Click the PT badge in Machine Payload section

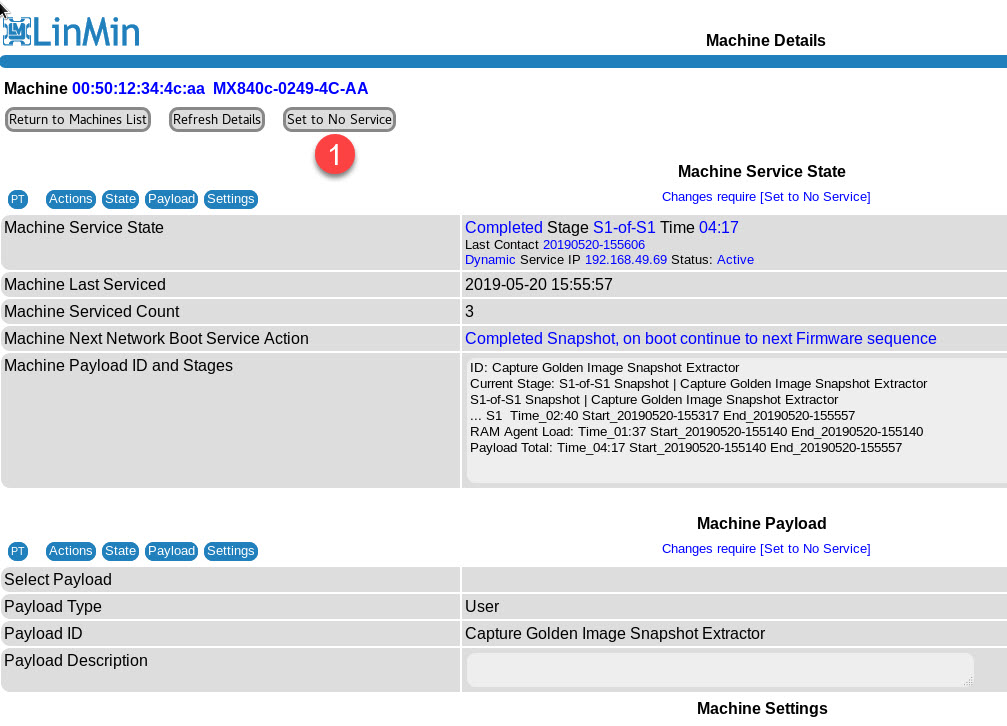18,551
